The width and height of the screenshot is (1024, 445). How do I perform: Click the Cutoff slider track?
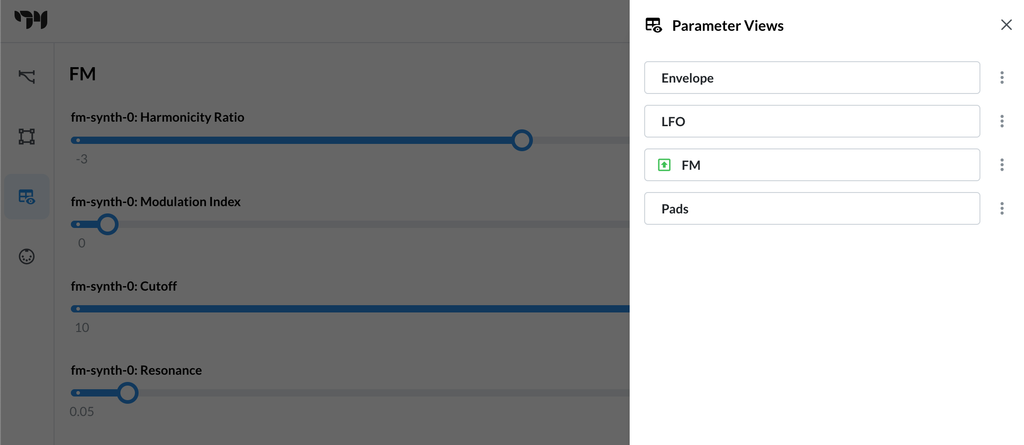[350, 309]
